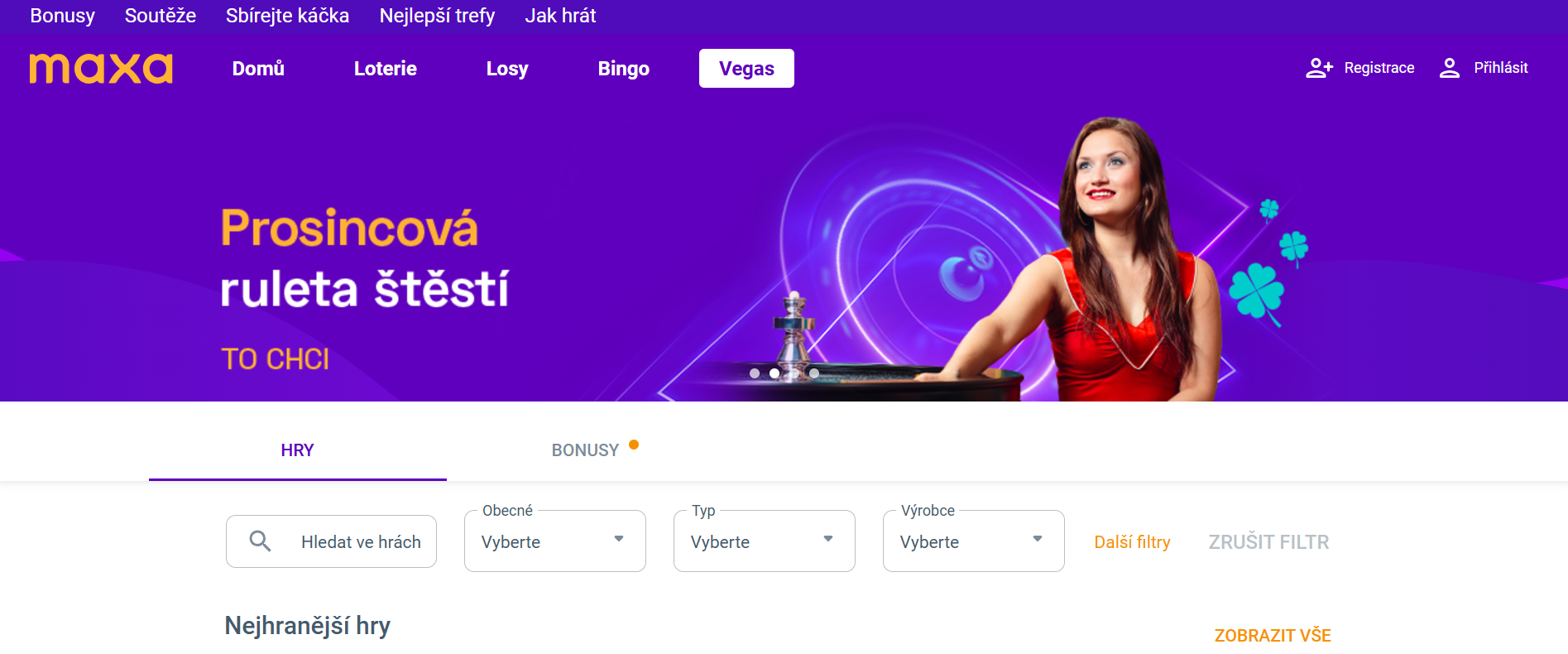Expand the Typ dropdown
The height and width of the screenshot is (654, 1568).
(x=765, y=541)
